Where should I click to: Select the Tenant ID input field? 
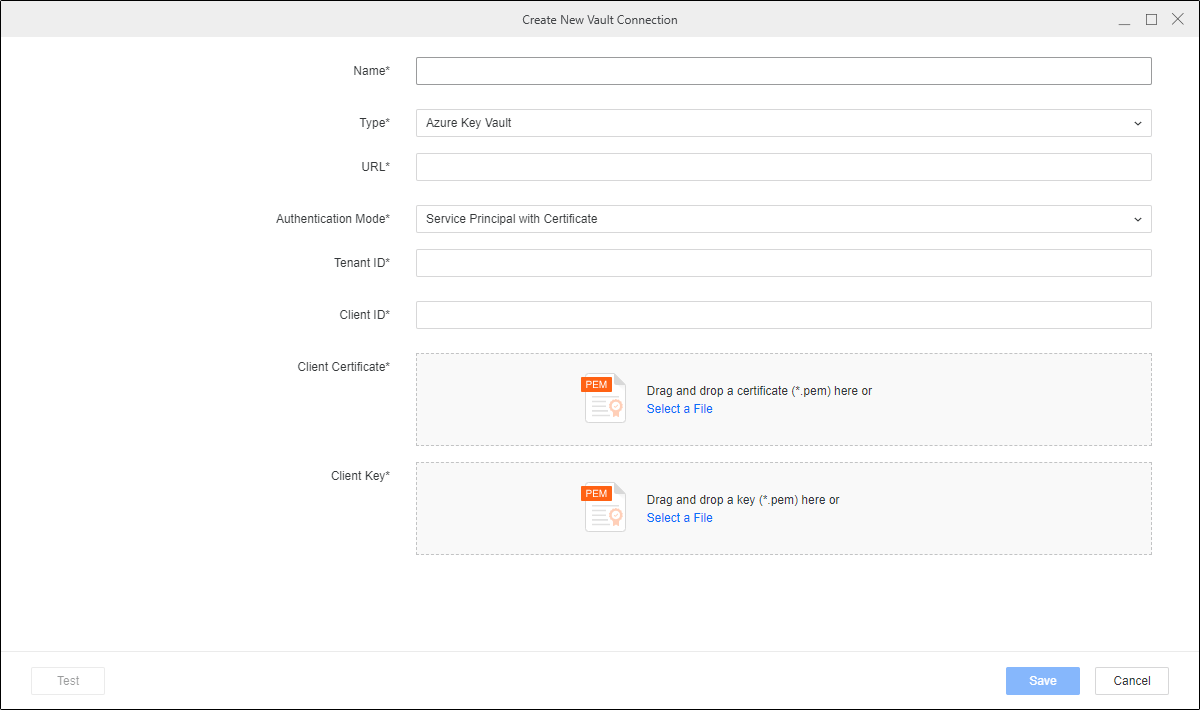[x=783, y=263]
